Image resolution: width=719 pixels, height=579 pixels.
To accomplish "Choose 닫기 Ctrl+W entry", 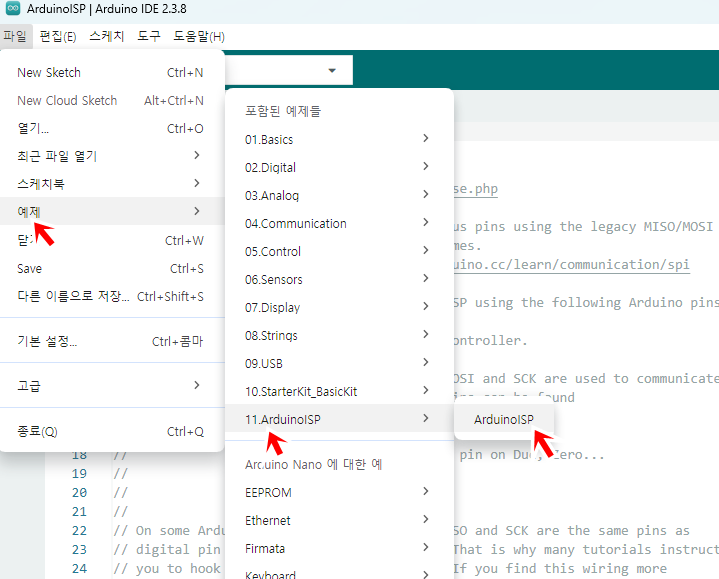I will click(112, 240).
